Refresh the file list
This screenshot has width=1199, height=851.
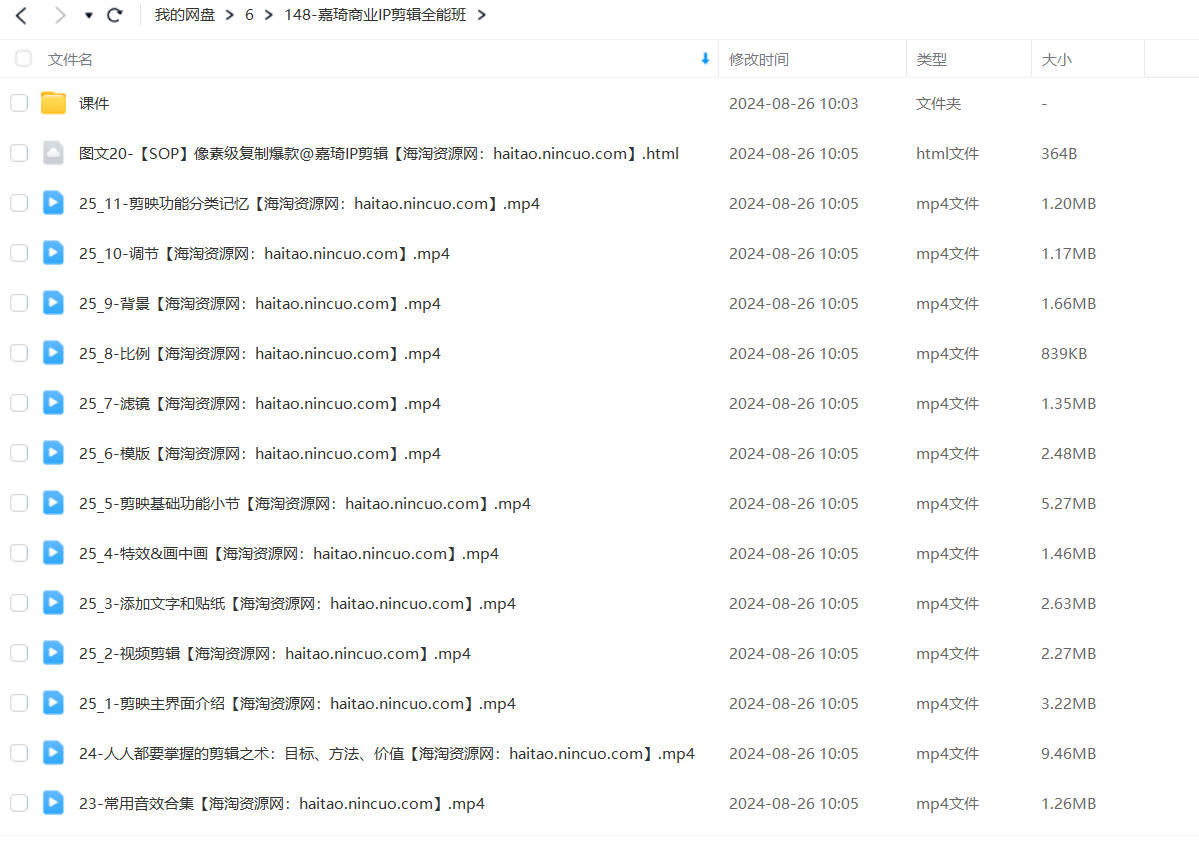[115, 15]
